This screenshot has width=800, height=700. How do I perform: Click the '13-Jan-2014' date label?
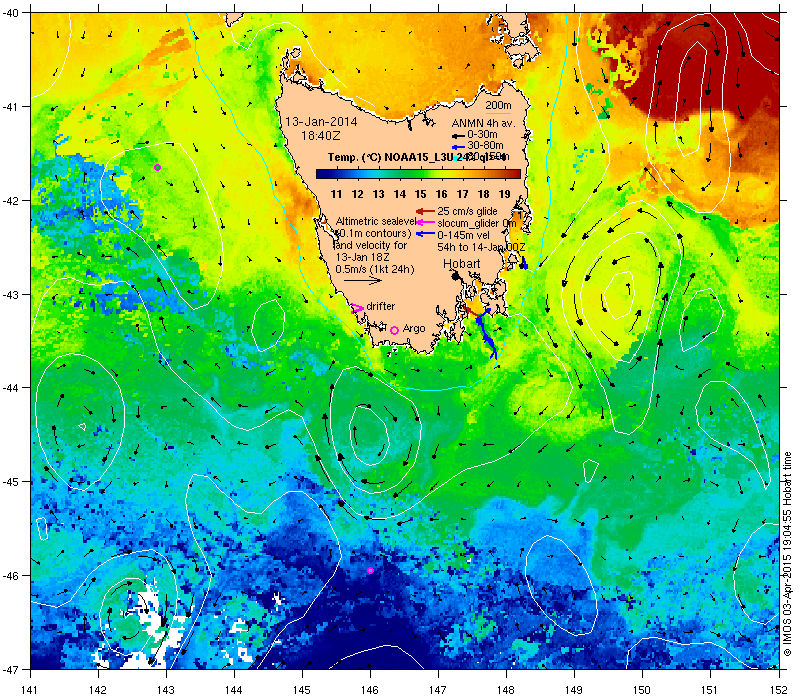[321, 122]
